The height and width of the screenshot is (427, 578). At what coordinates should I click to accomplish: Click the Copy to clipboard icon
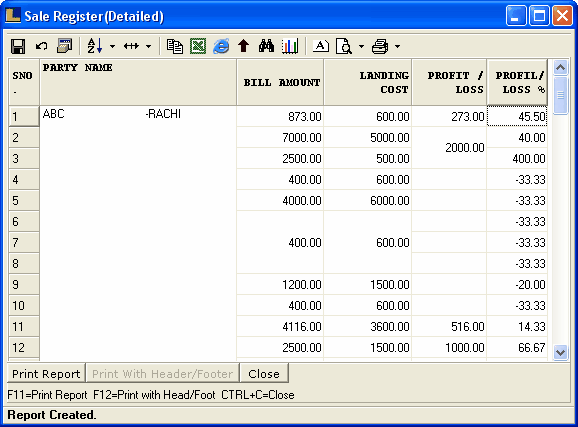[x=175, y=46]
